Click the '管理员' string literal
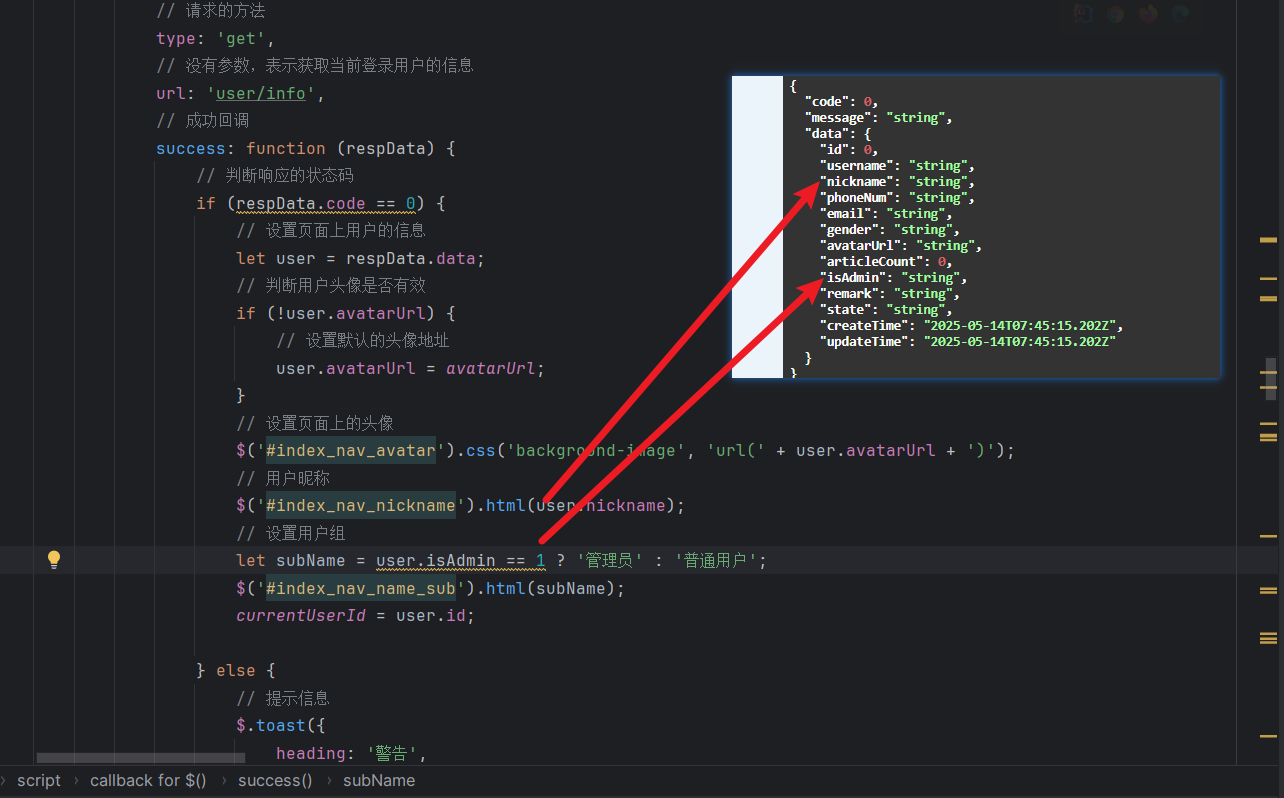The image size is (1284, 798). [609, 560]
